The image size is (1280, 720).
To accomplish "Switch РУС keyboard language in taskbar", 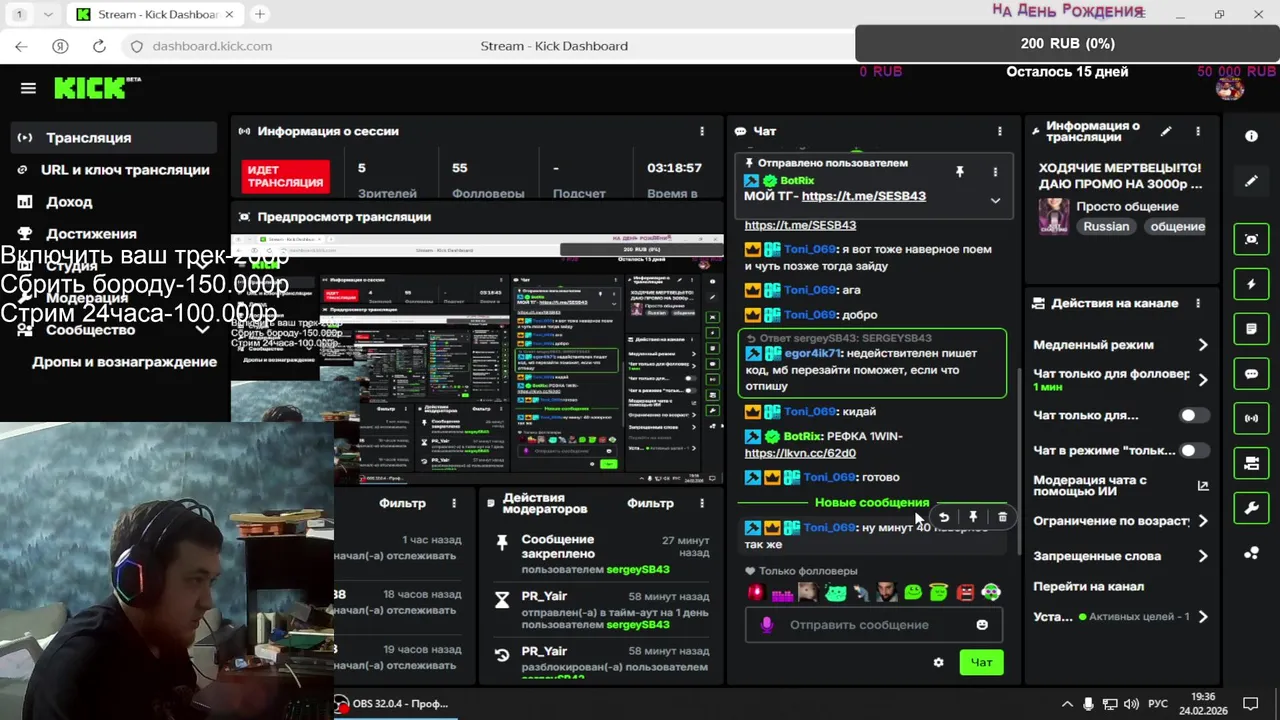I will coord(1158,703).
